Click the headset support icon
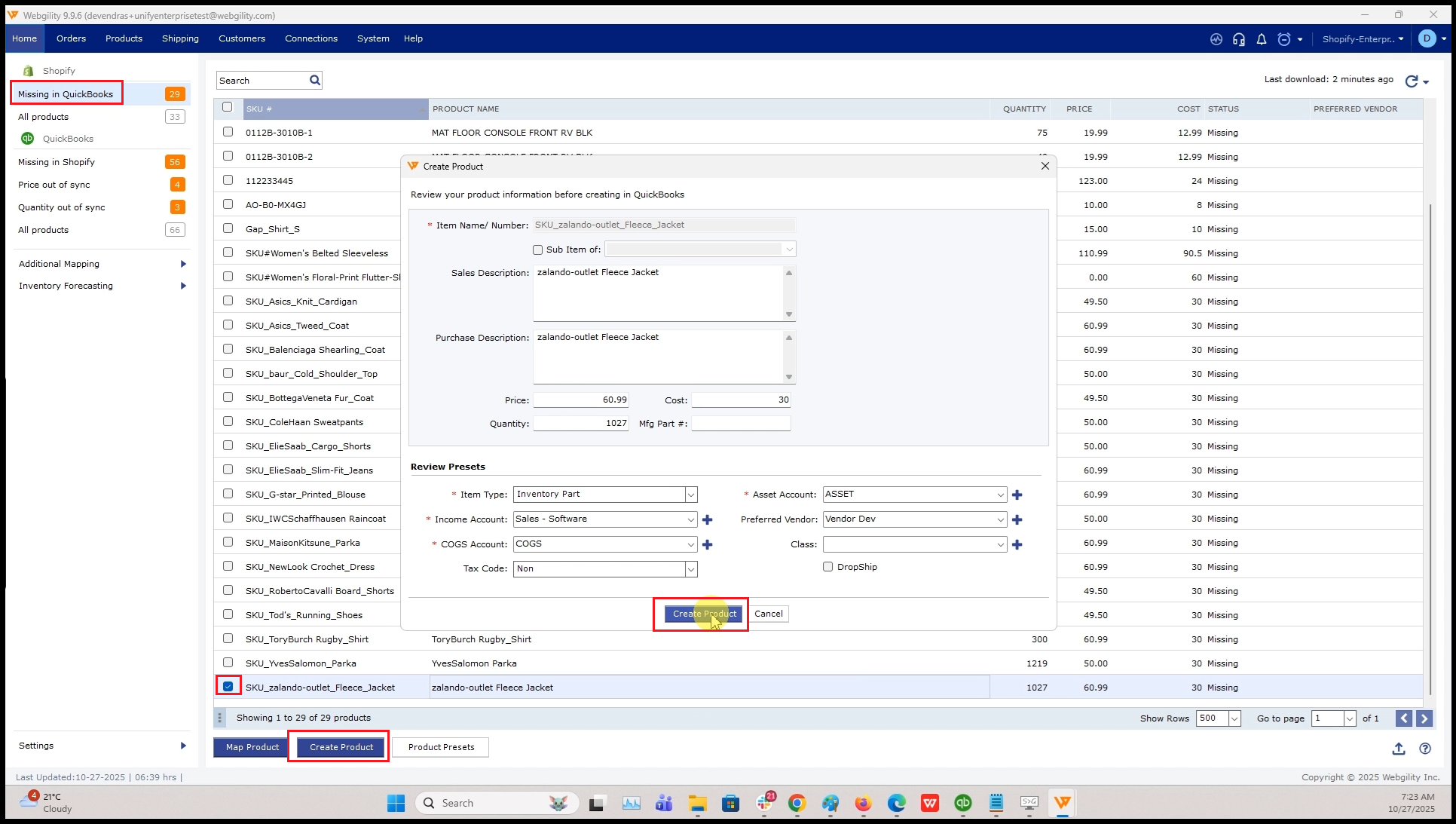This screenshot has width=1456, height=824. click(1238, 39)
